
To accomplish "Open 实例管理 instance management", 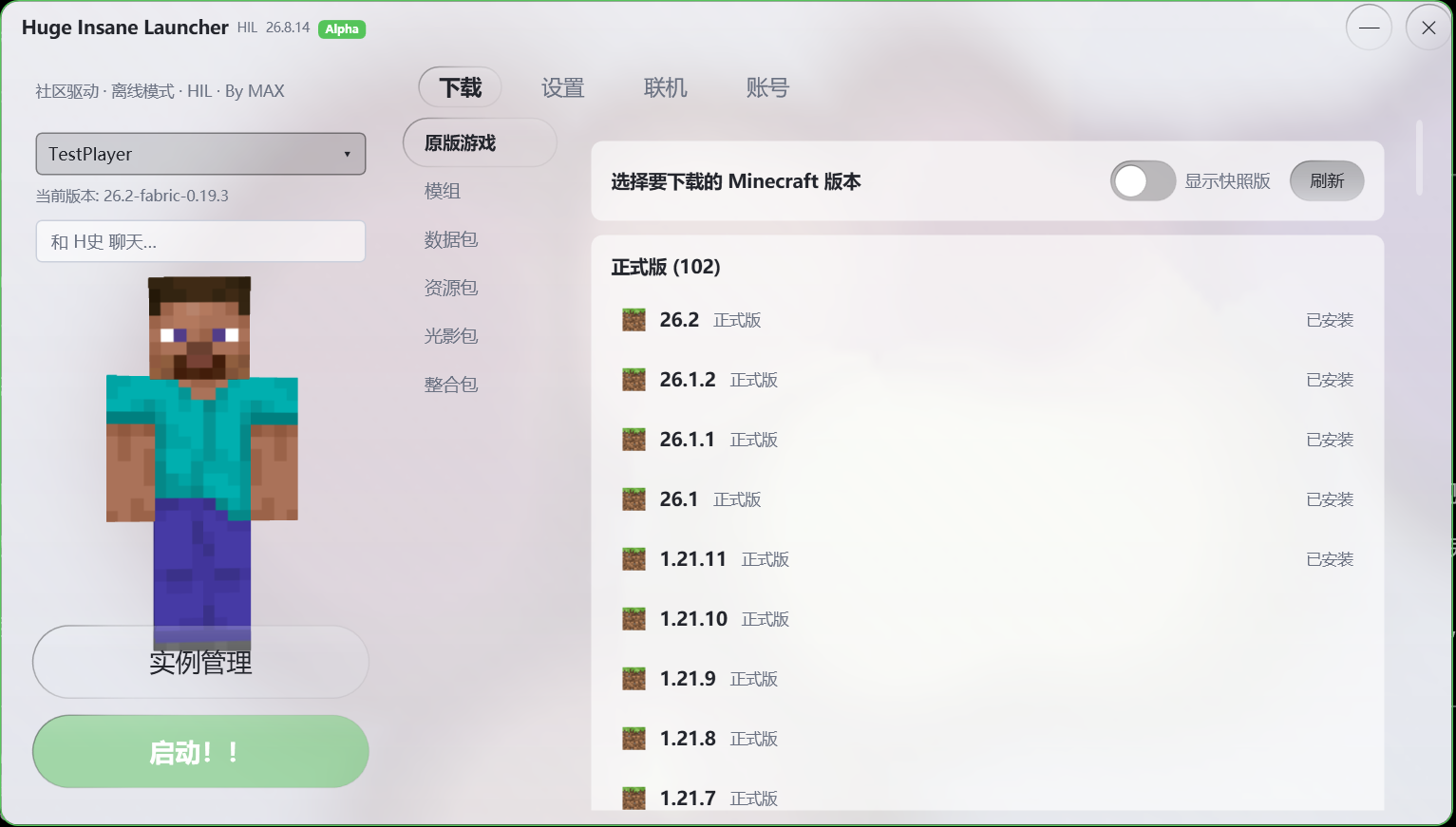I will click(200, 662).
